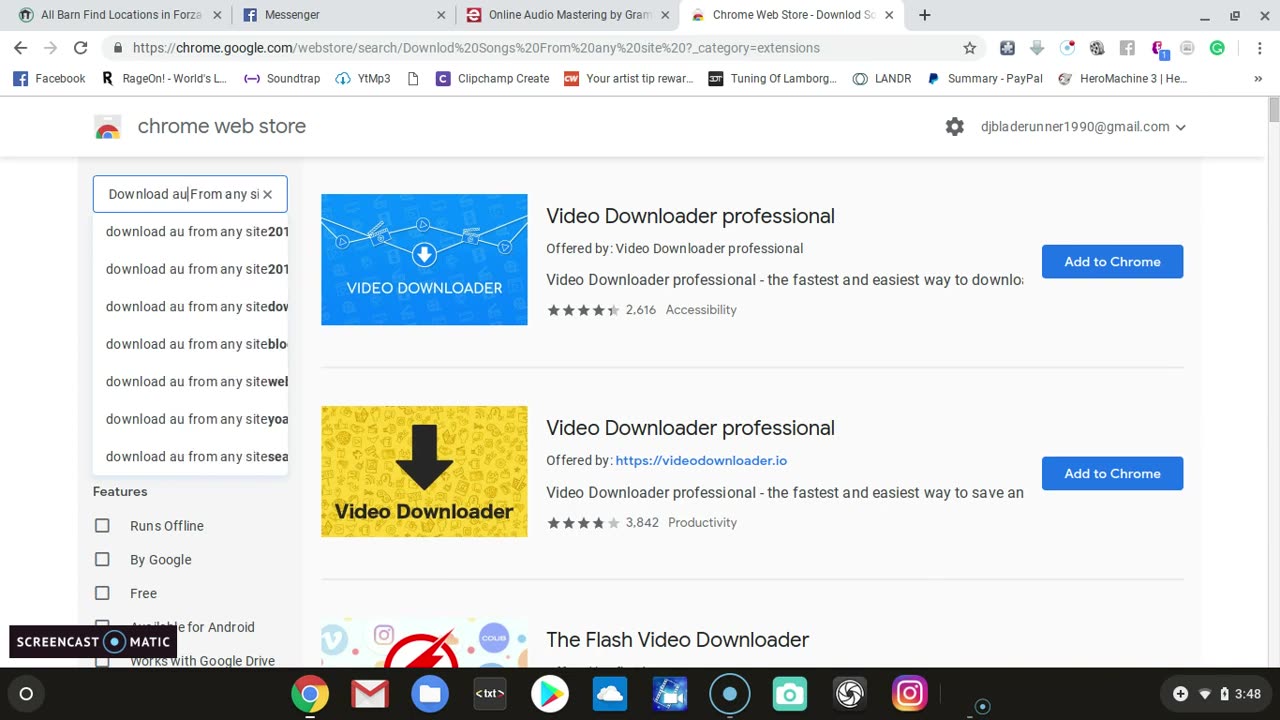1280x720 pixels.
Task: Check the By Google filter
Action: (x=102, y=560)
